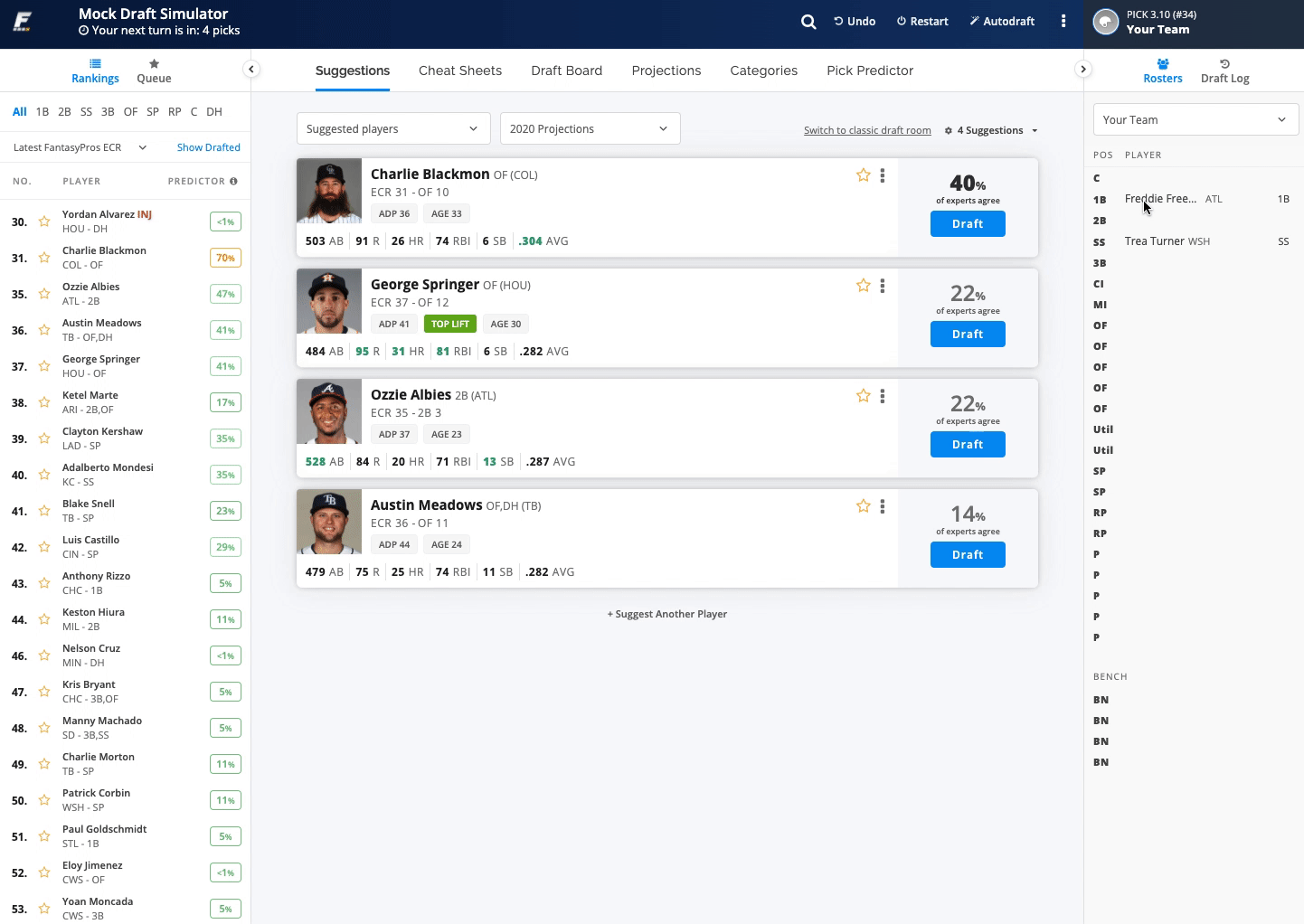
Task: Filter rankings by SP position
Action: coord(153,112)
